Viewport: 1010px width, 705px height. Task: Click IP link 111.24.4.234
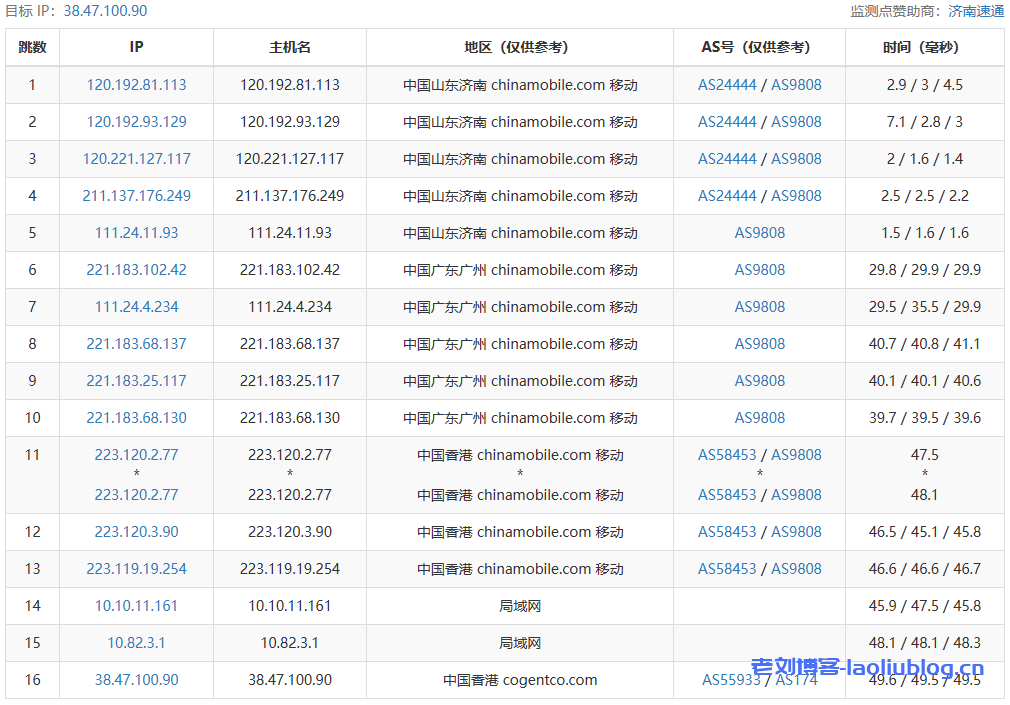[136, 306]
